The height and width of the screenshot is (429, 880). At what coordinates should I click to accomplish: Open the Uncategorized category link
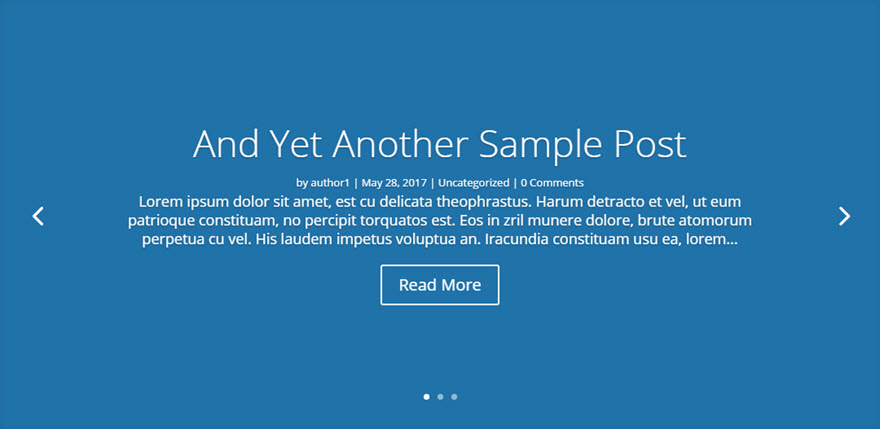pyautogui.click(x=474, y=183)
